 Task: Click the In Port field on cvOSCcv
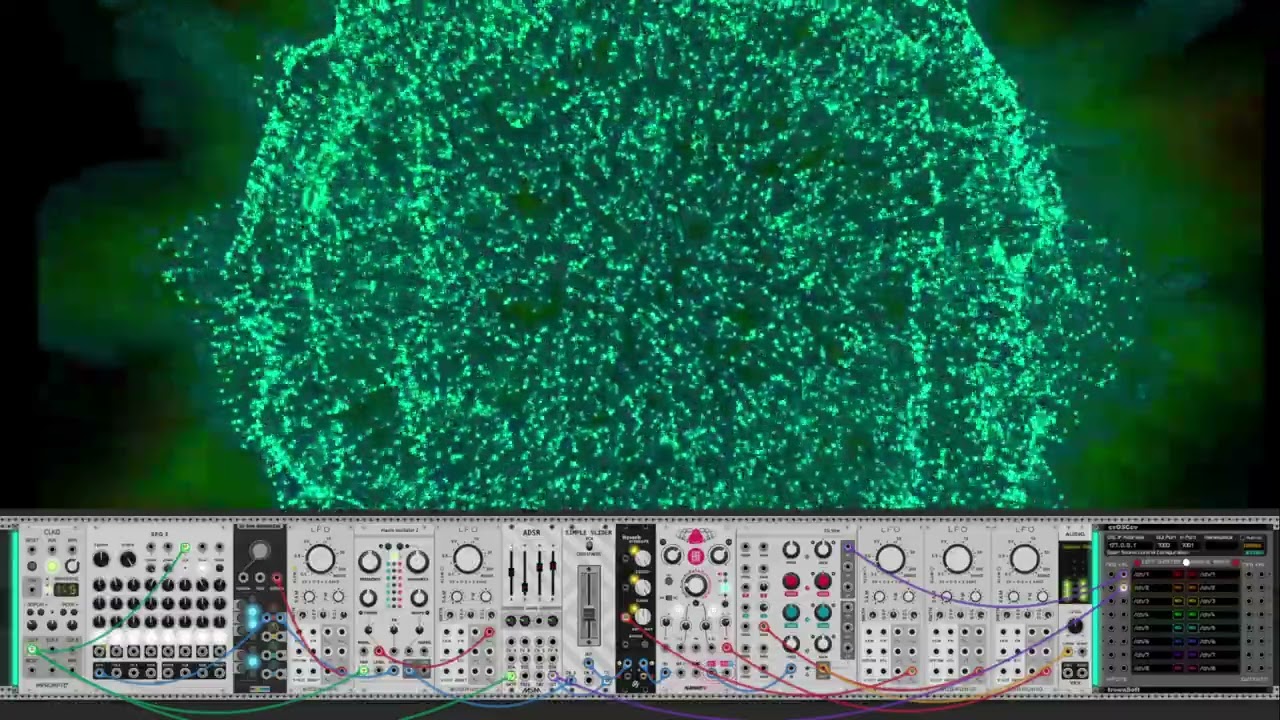click(x=1189, y=545)
